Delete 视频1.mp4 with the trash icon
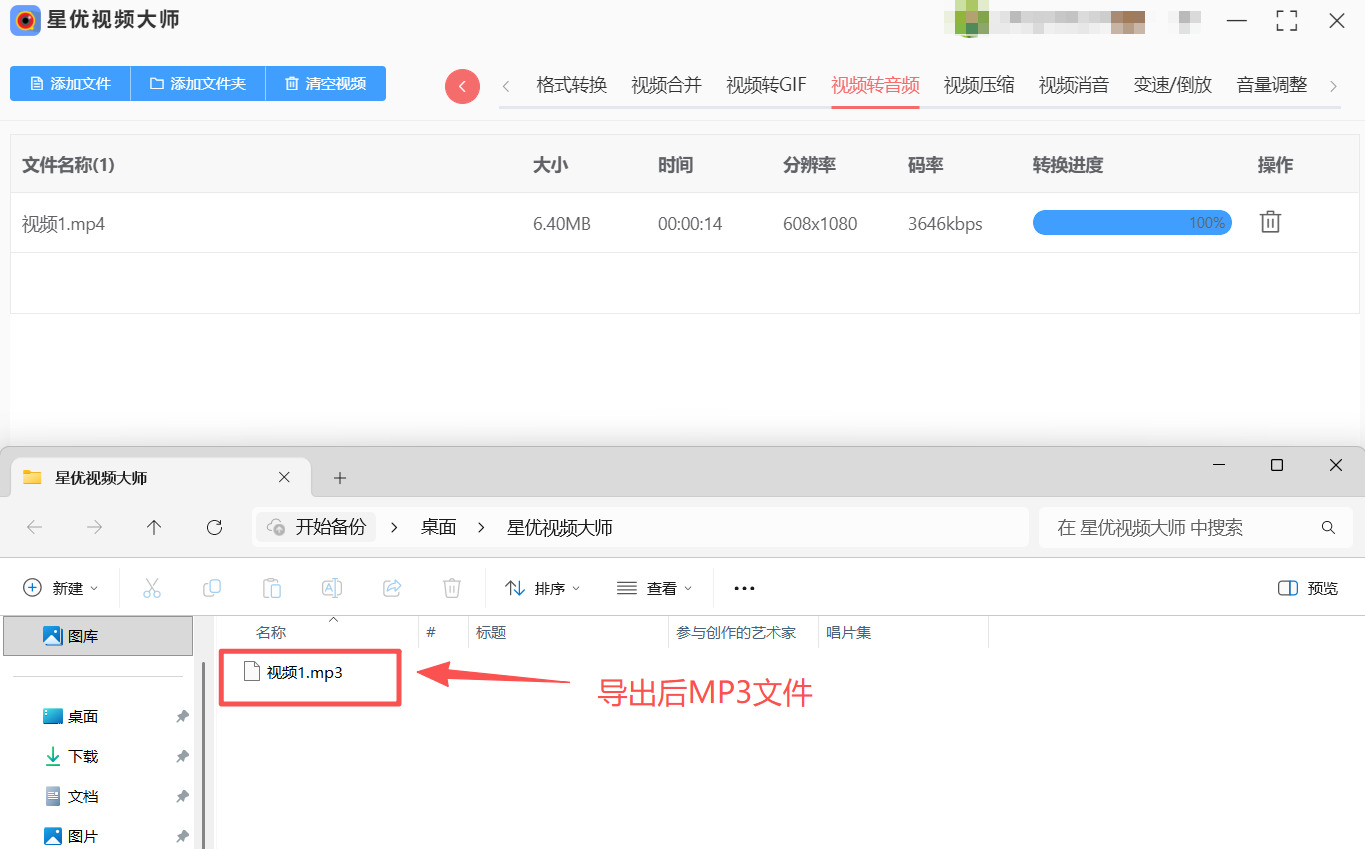Viewport: 1365px width, 849px height. [1270, 222]
